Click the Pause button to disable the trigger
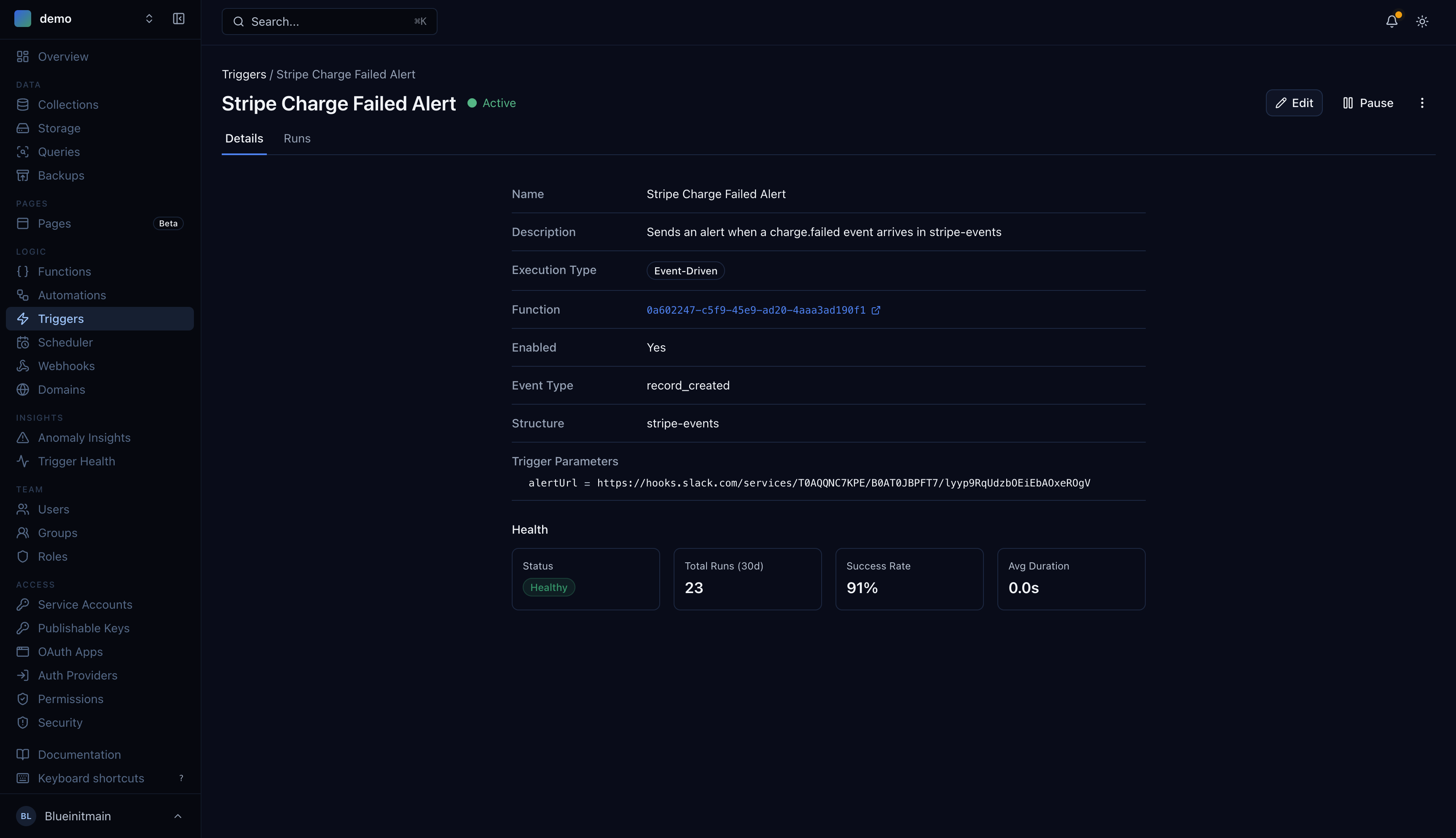This screenshot has width=1456, height=838. (1368, 102)
